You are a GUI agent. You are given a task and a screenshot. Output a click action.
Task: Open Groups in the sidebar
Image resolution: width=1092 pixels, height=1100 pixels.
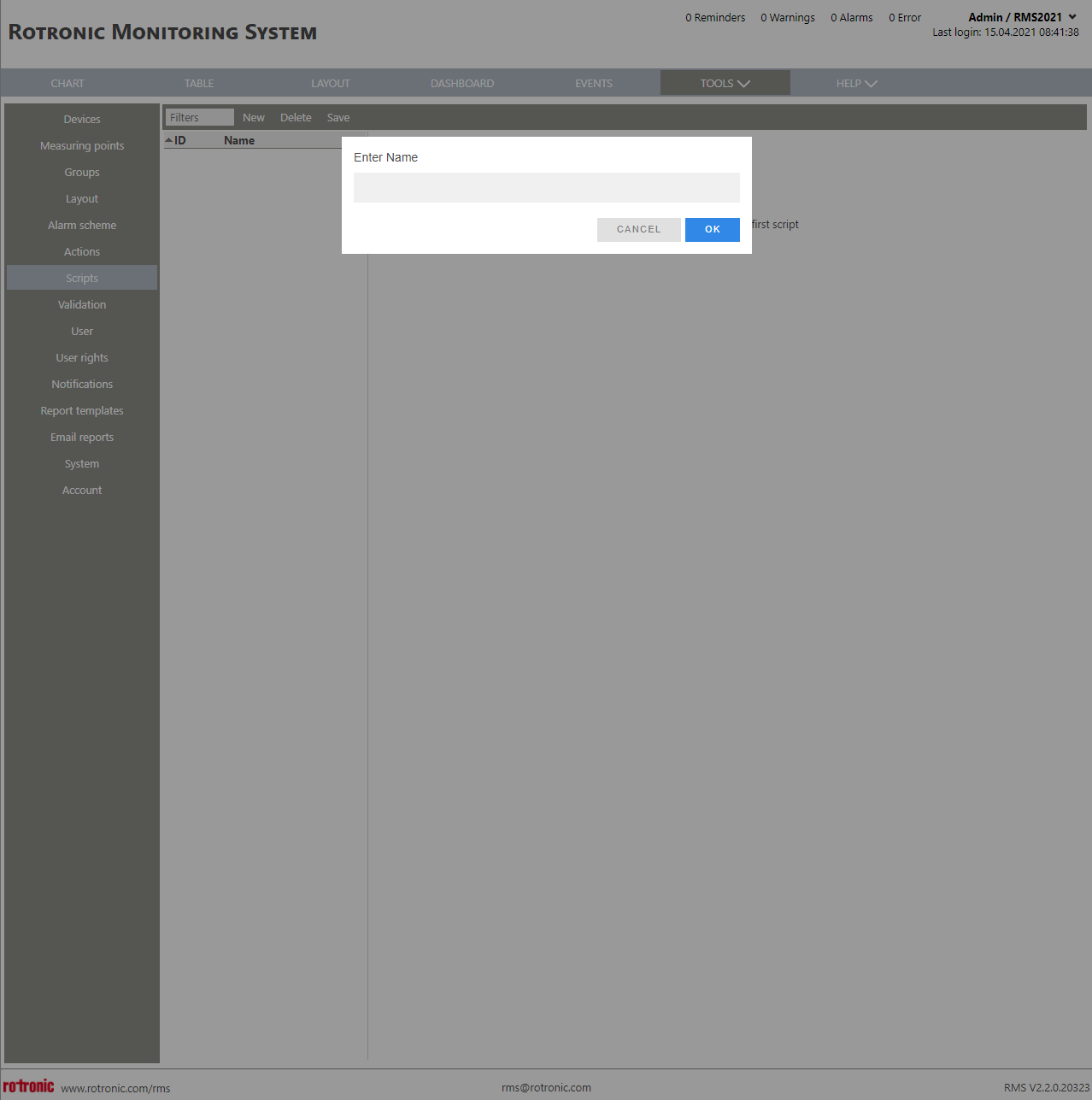(x=82, y=172)
